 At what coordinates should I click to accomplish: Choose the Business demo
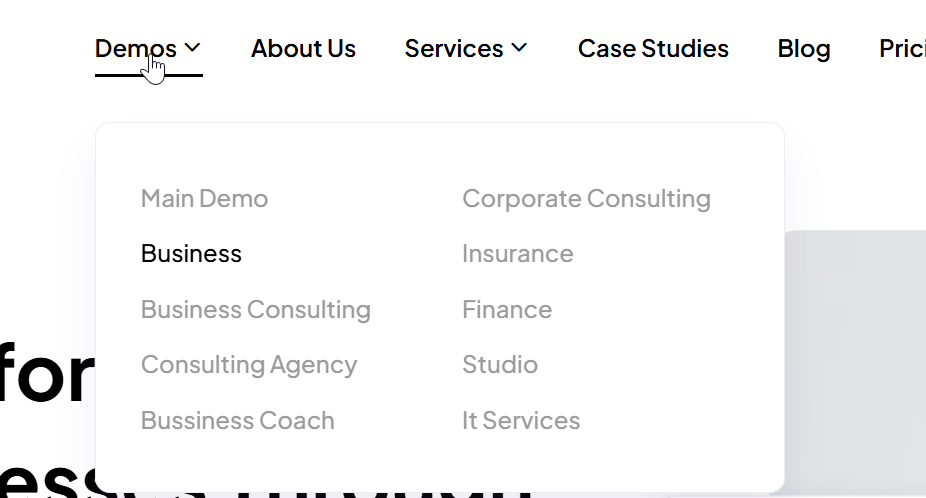pyautogui.click(x=191, y=254)
